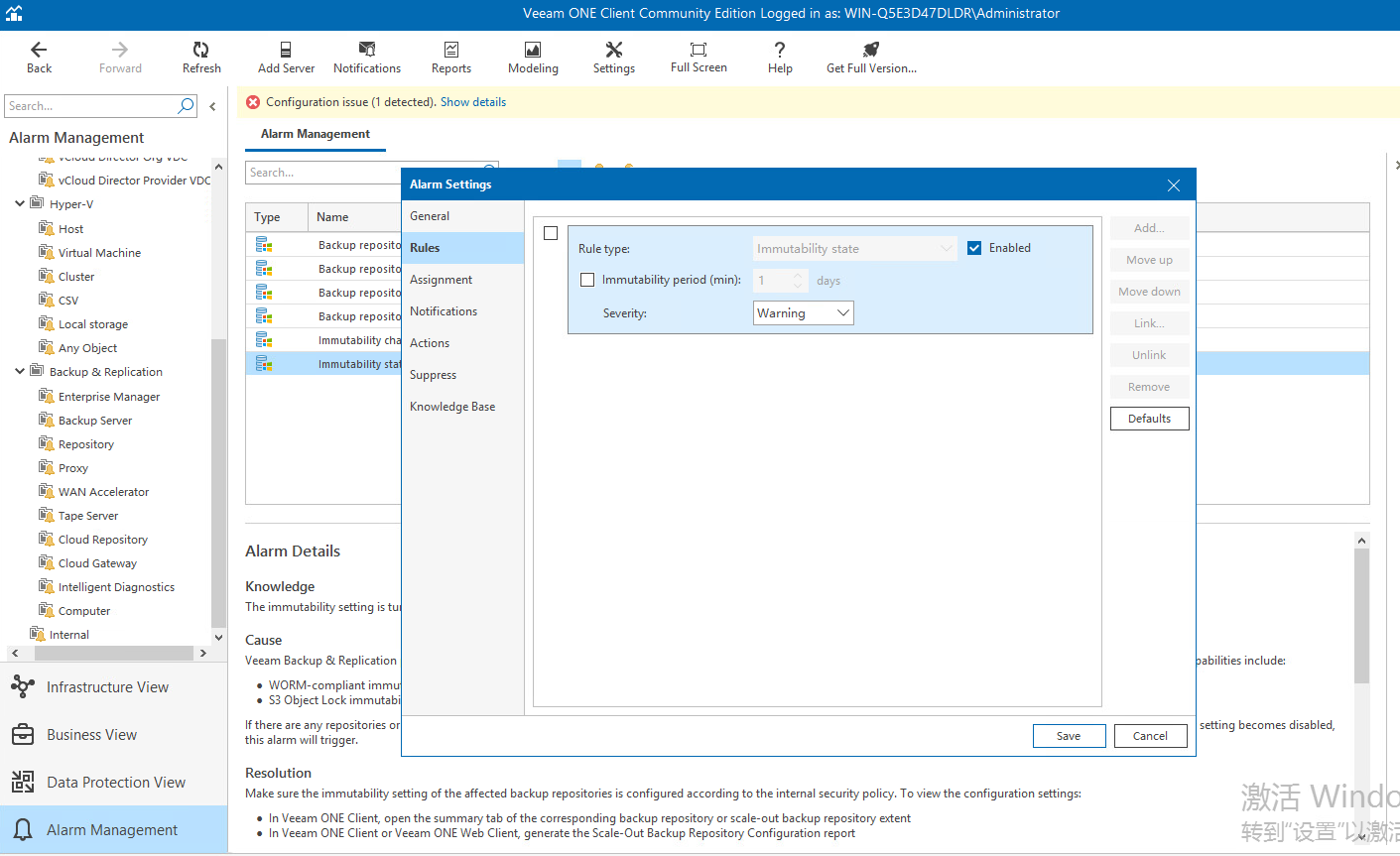Viewport: 1400px width, 856px height.
Task: Switch to the Alarm Management tab
Action: (316, 134)
